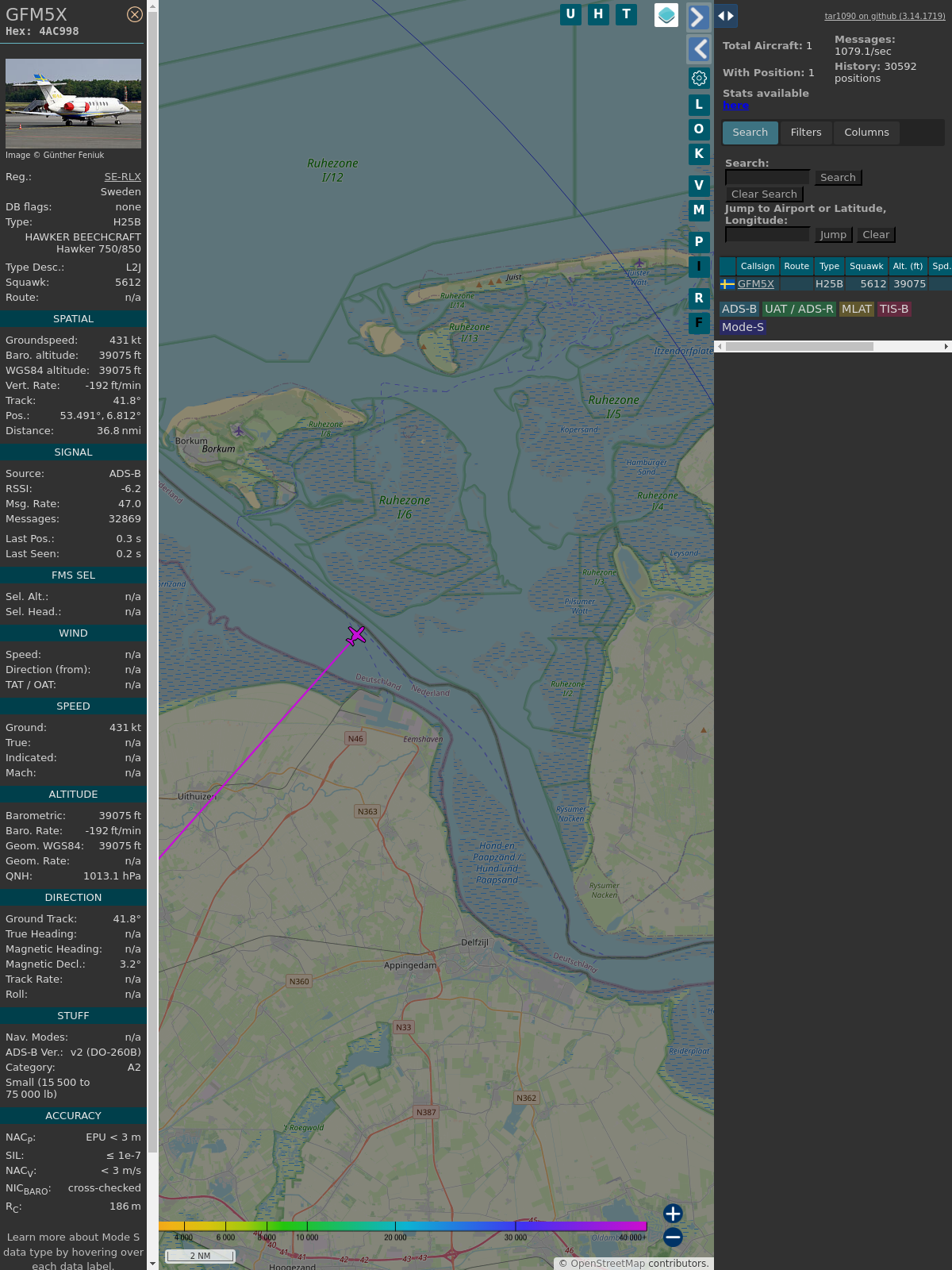This screenshot has height=1270, width=952.
Task: Toggle the MLAT source legend
Action: 857,310
